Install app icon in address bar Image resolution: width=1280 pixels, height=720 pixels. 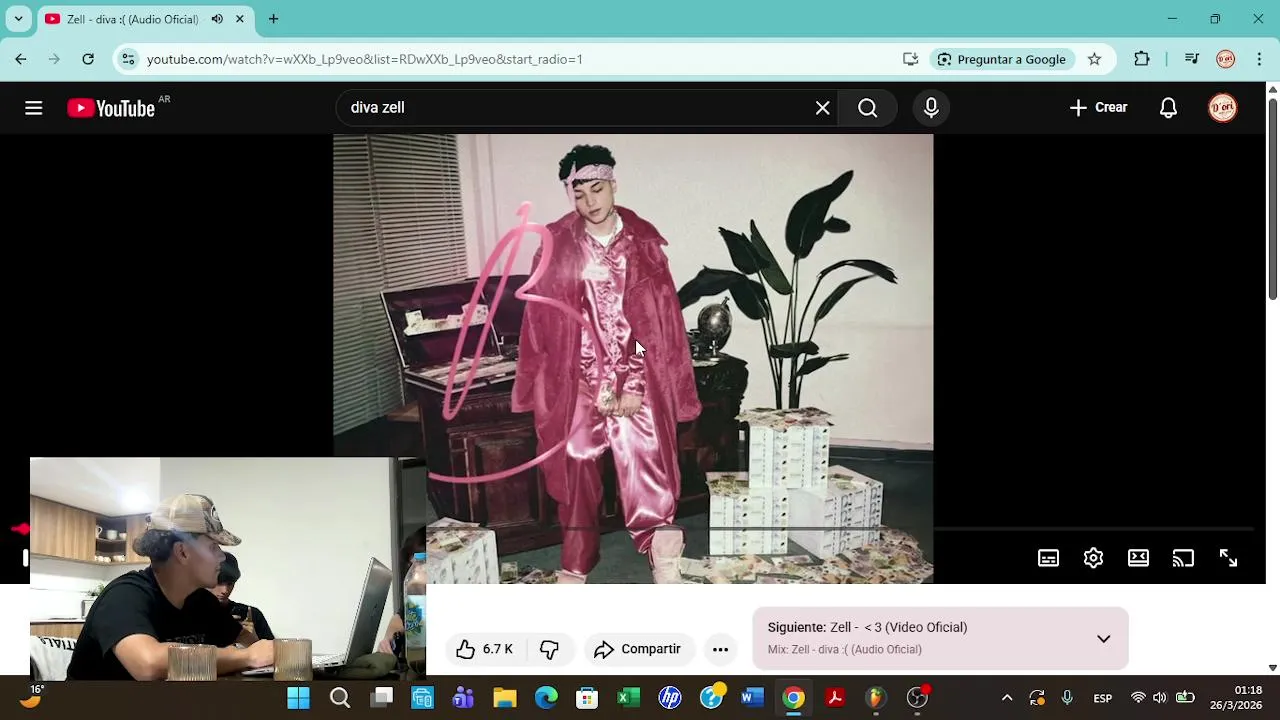pos(910,59)
